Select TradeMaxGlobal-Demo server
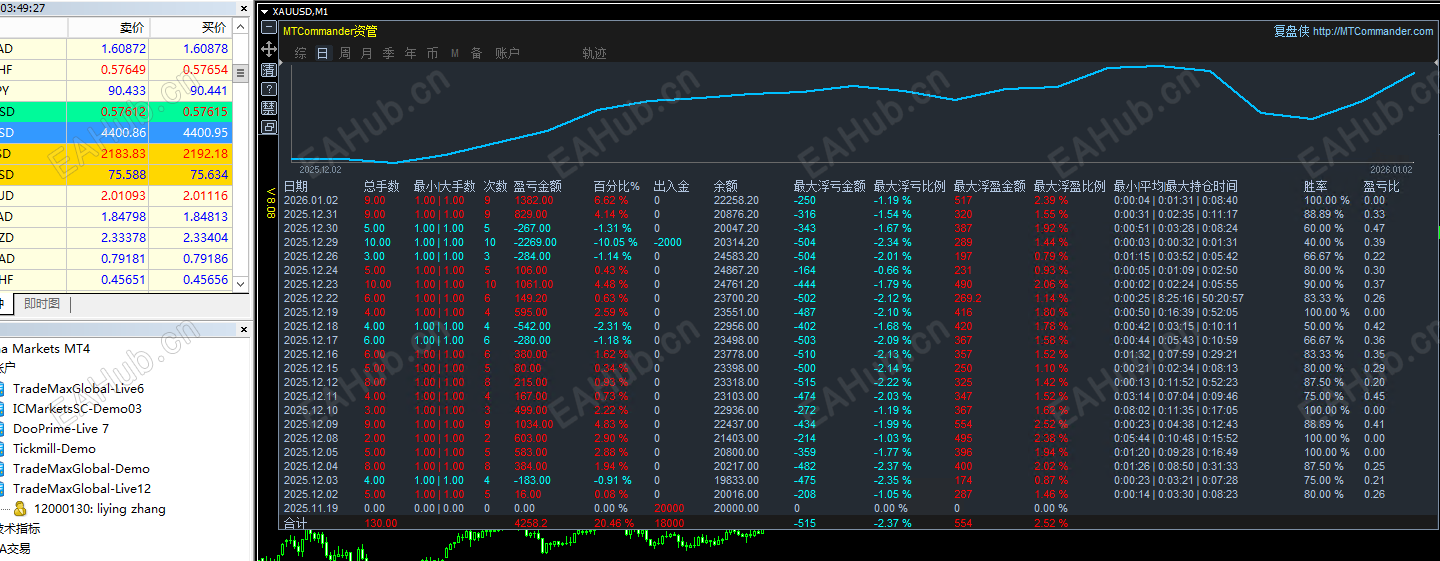 [x=81, y=468]
